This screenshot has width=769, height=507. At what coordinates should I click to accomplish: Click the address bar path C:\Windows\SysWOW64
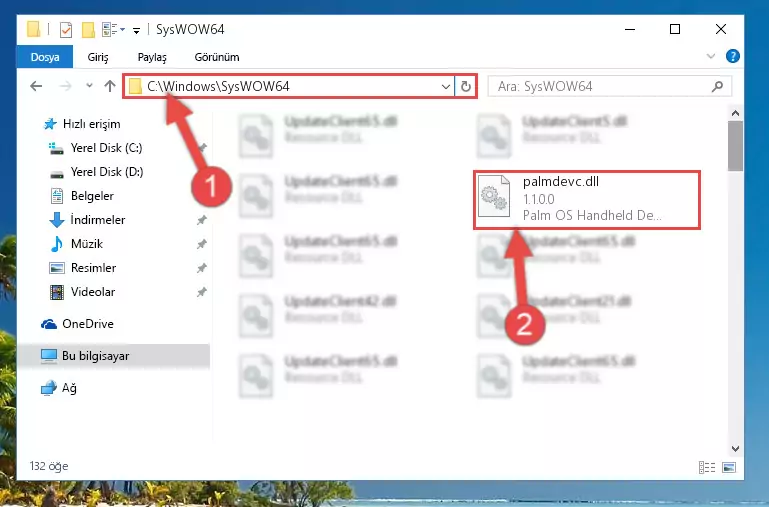pos(219,86)
